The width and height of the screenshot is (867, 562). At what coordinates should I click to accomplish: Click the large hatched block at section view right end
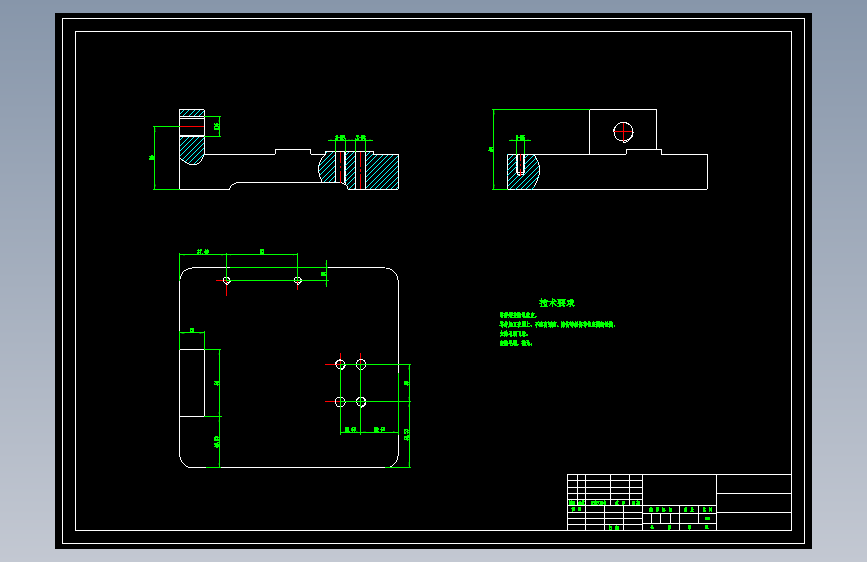point(382,171)
